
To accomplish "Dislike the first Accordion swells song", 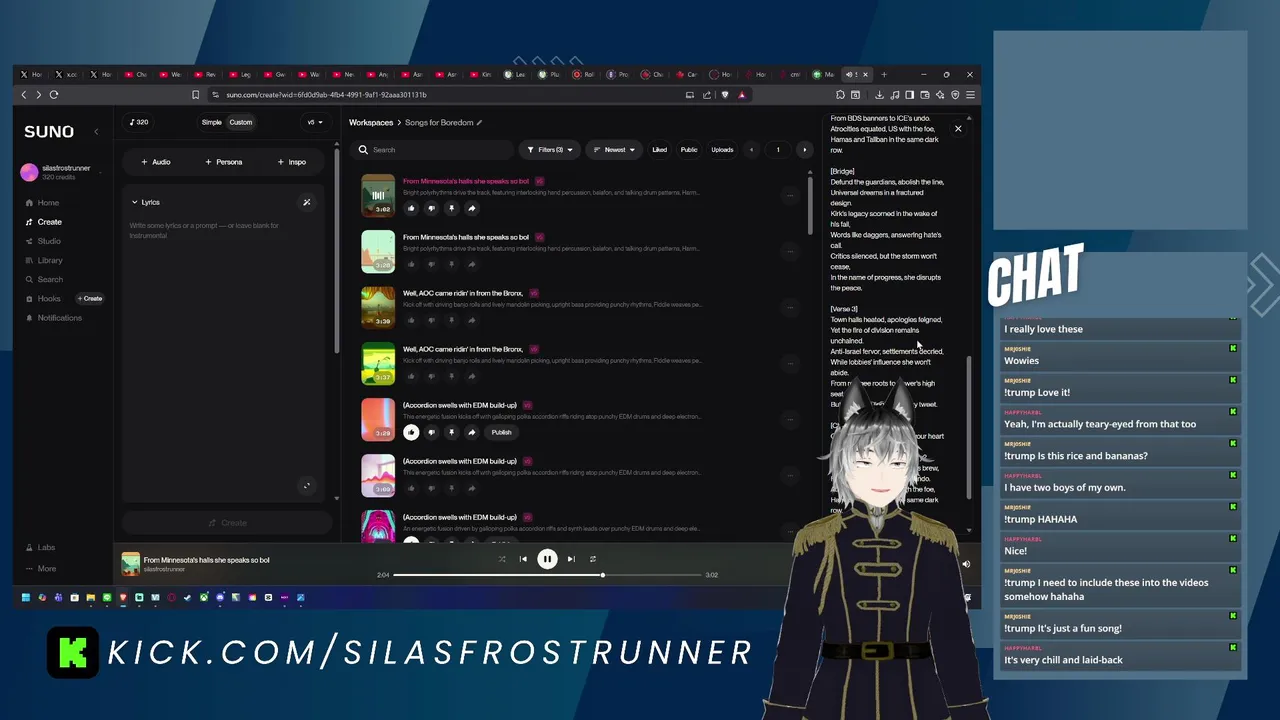I will 431,432.
